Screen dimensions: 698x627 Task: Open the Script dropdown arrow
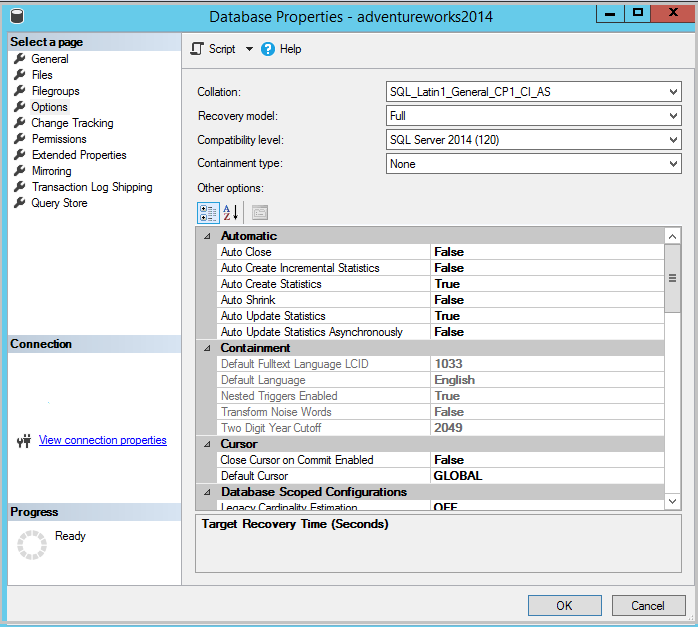tap(249, 49)
